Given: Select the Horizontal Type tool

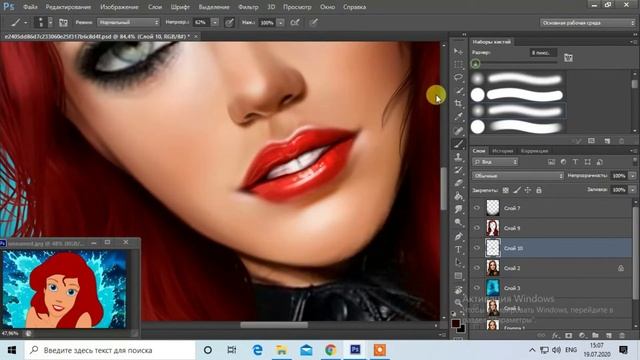Looking at the screenshot, I should (x=458, y=249).
